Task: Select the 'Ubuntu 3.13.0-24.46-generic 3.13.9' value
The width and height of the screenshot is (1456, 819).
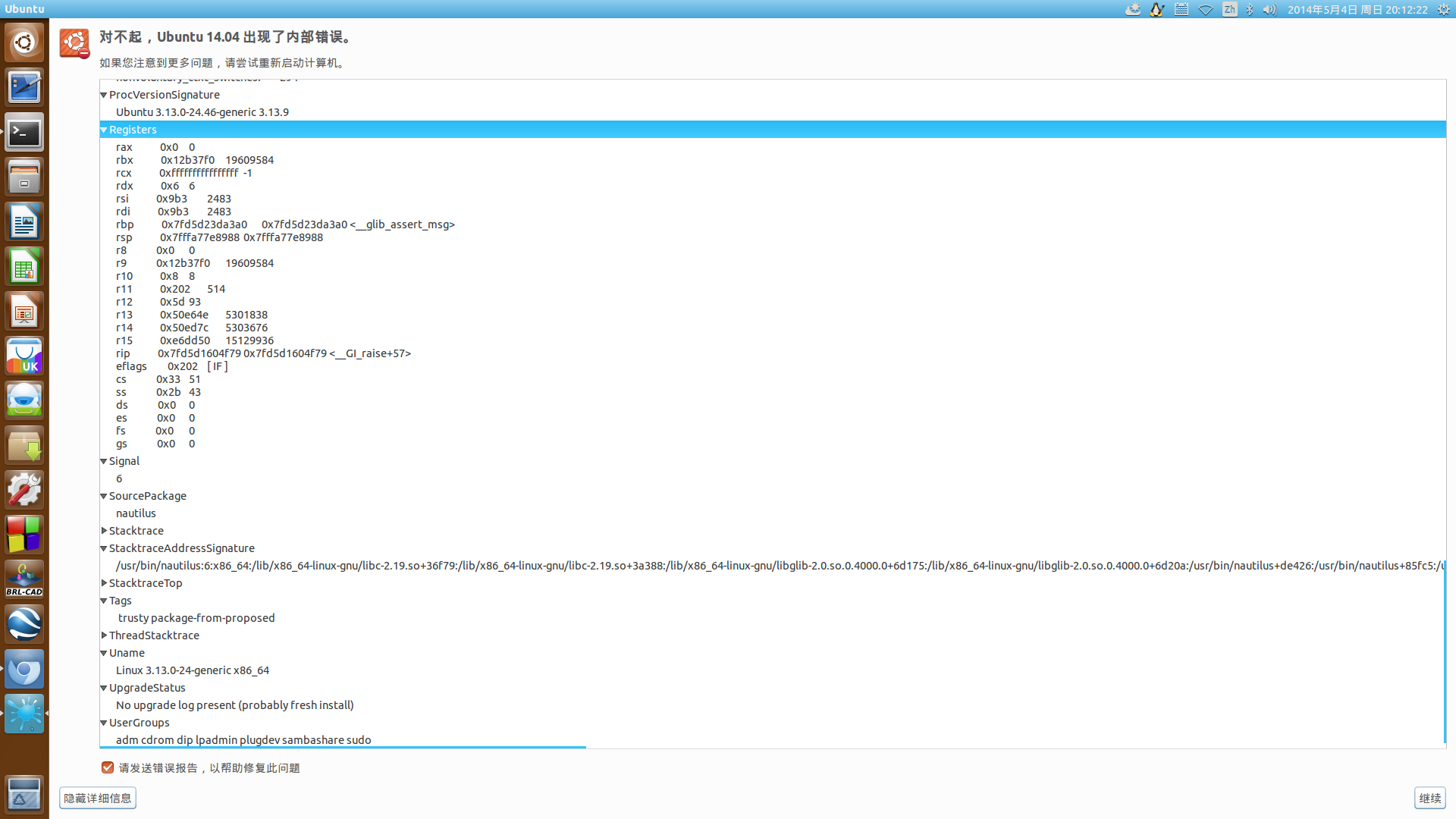Action: (x=202, y=112)
